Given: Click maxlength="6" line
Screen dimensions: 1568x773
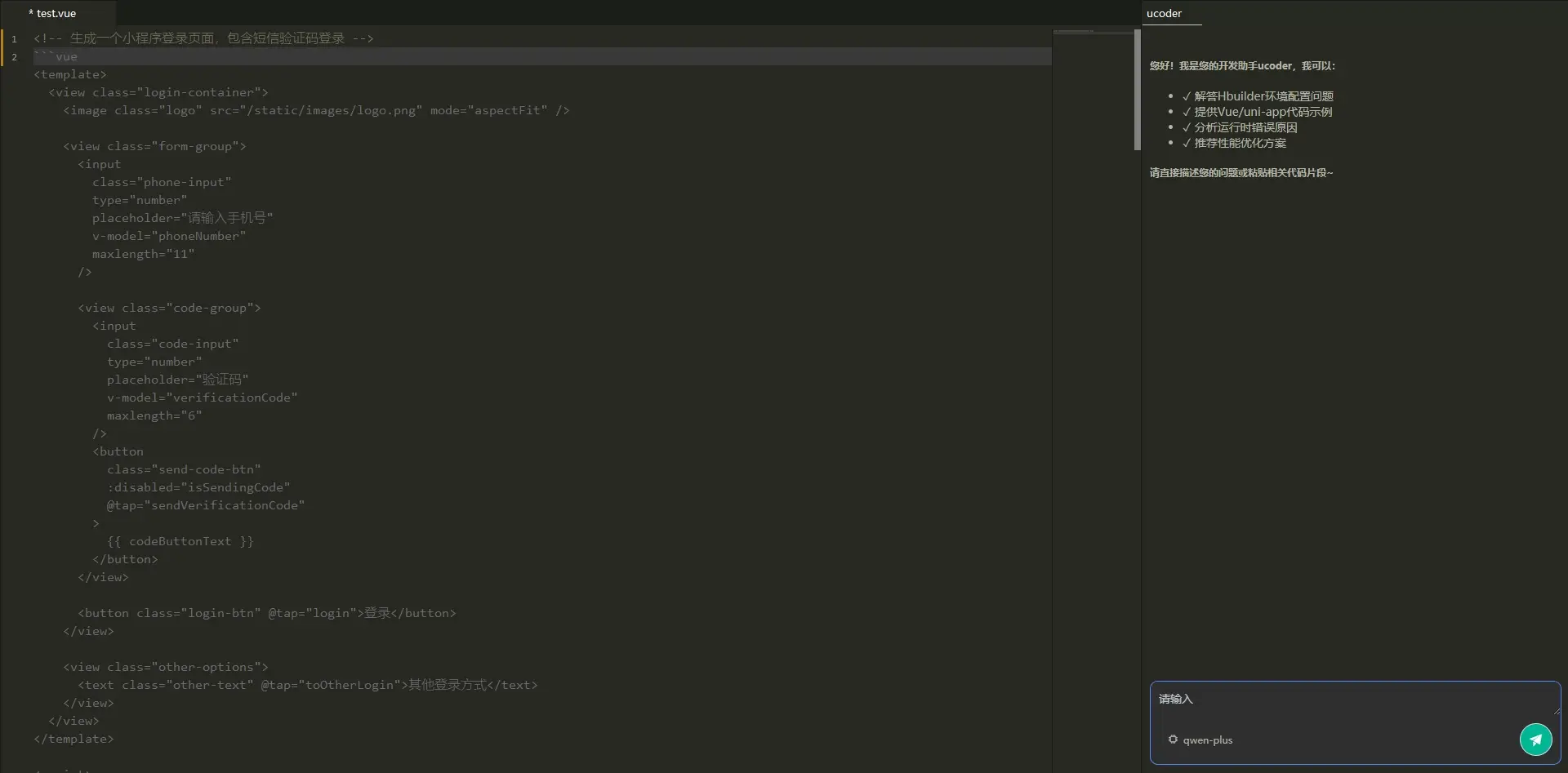Looking at the screenshot, I should coord(154,415).
